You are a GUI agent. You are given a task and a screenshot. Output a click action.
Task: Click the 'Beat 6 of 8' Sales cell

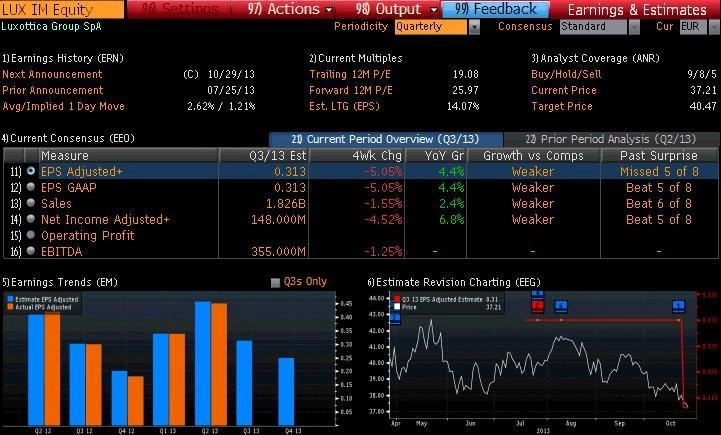[x=659, y=204]
